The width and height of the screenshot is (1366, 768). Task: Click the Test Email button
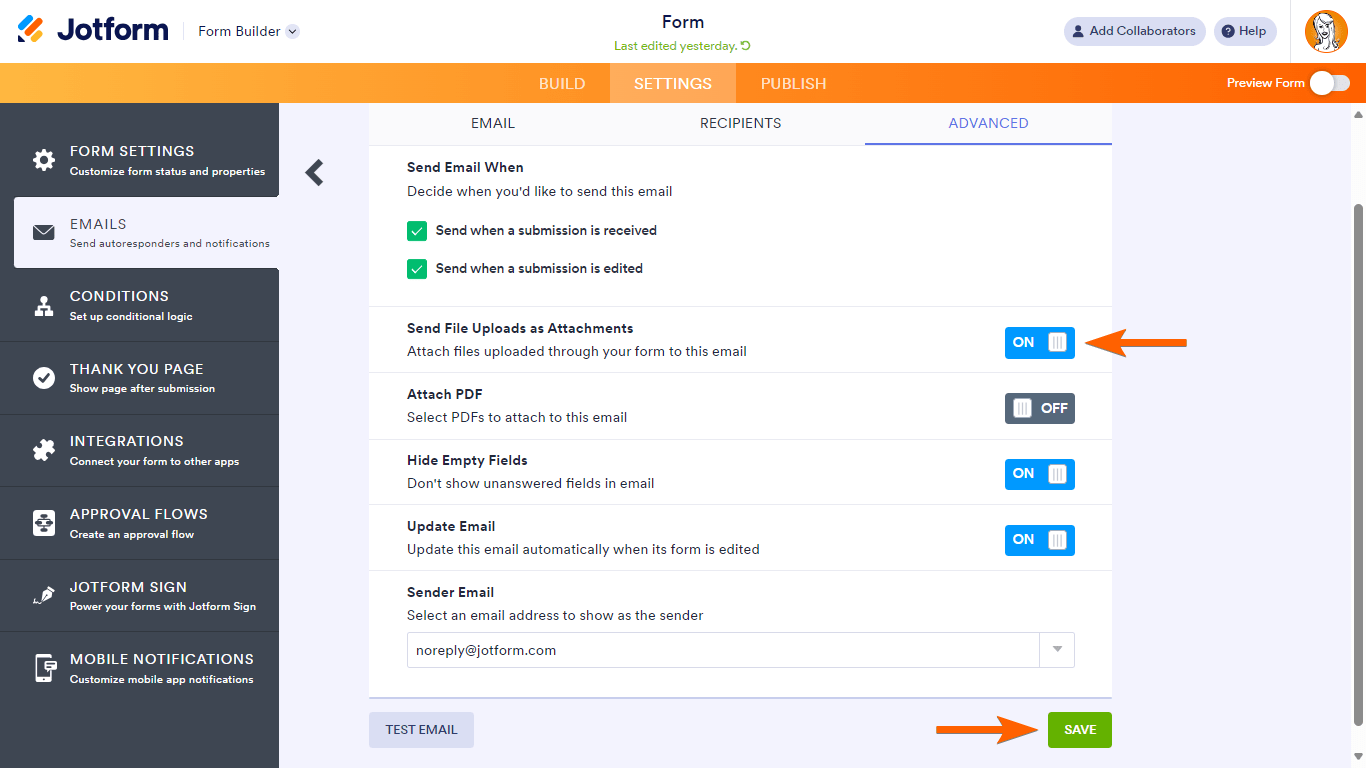pos(421,730)
